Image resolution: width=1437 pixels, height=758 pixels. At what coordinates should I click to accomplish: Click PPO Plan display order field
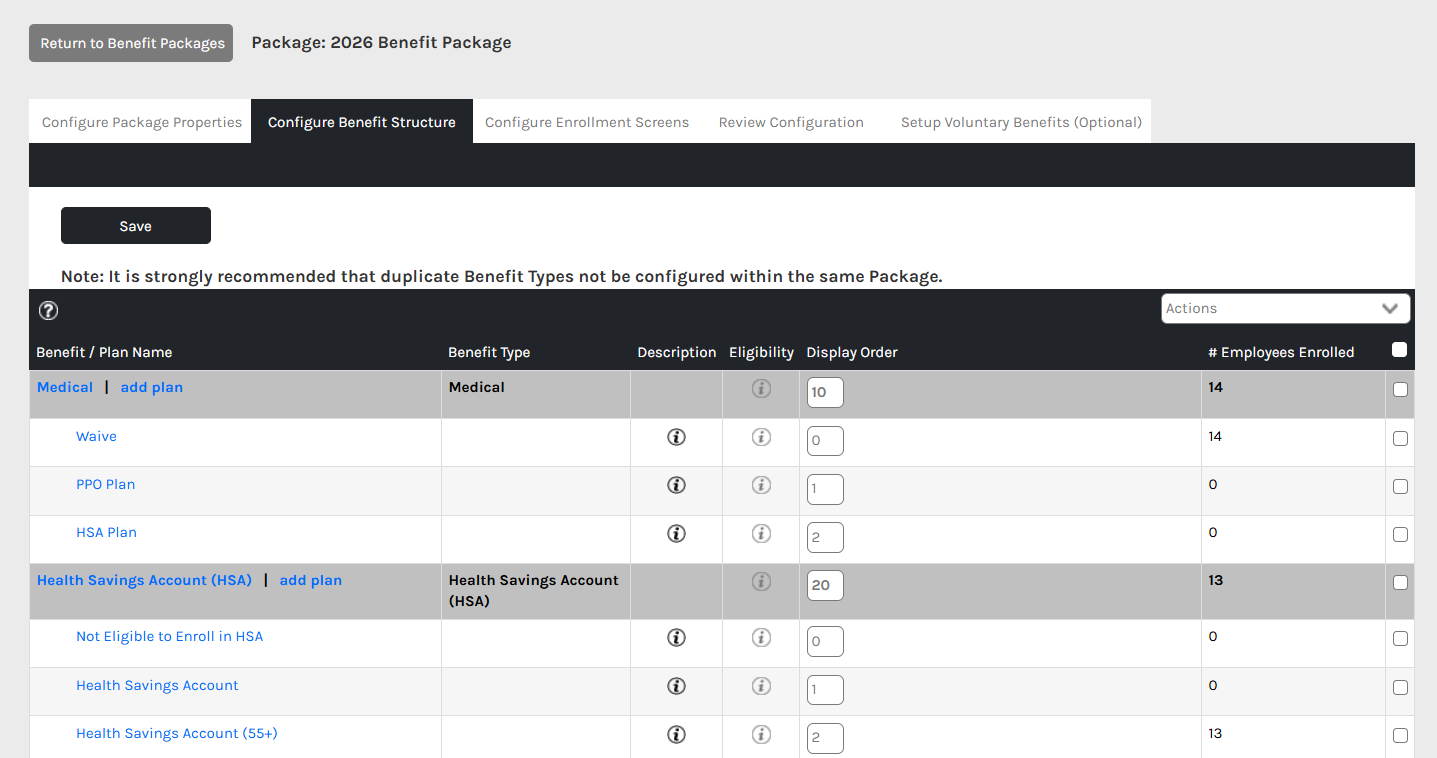825,489
